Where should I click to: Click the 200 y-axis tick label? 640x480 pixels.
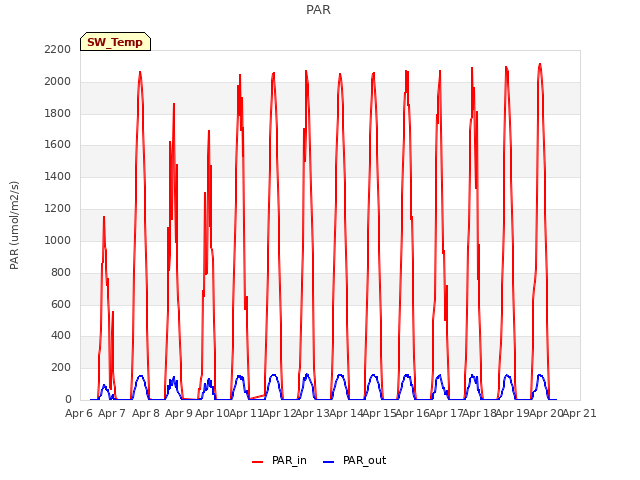(61, 368)
